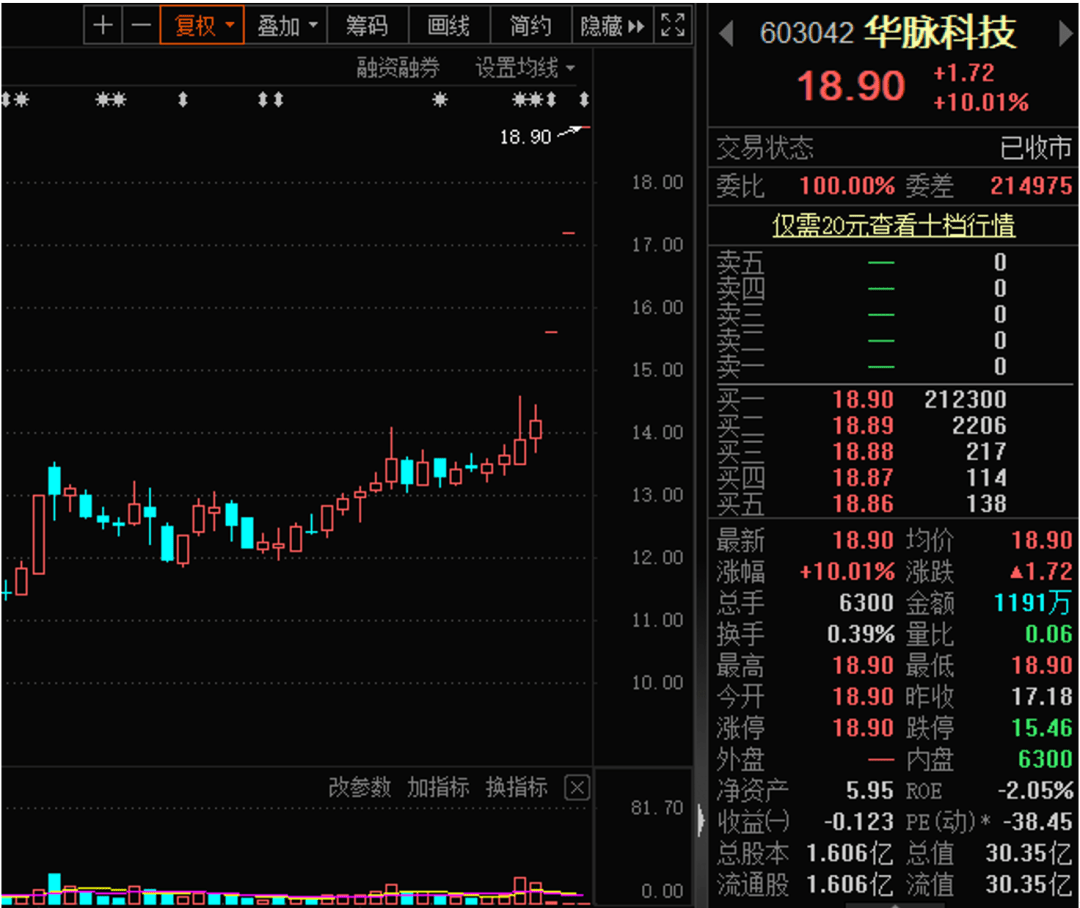The image size is (1080, 908).
Task: Close the volume indicator sub-panel
Action: tap(577, 787)
